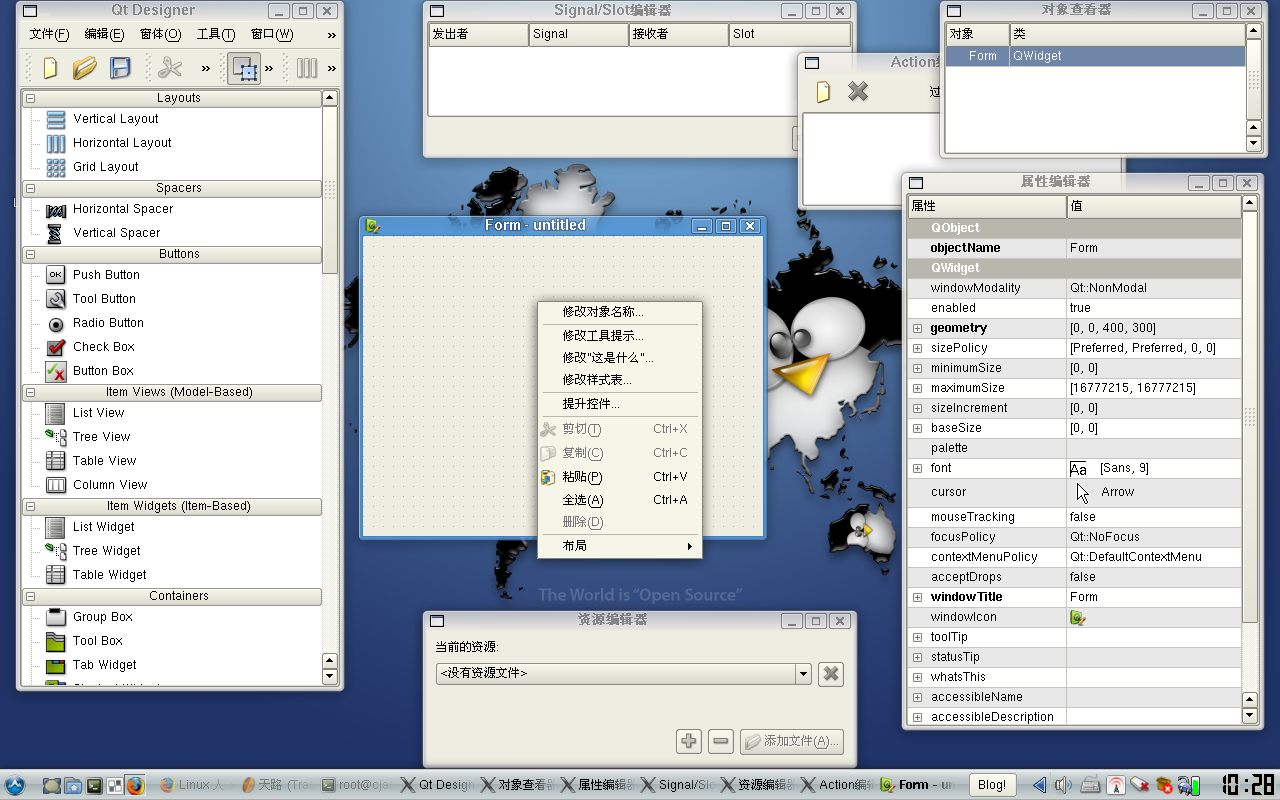Select the Vertical Layout widget icon
This screenshot has width=1280, height=800.
coord(56,119)
